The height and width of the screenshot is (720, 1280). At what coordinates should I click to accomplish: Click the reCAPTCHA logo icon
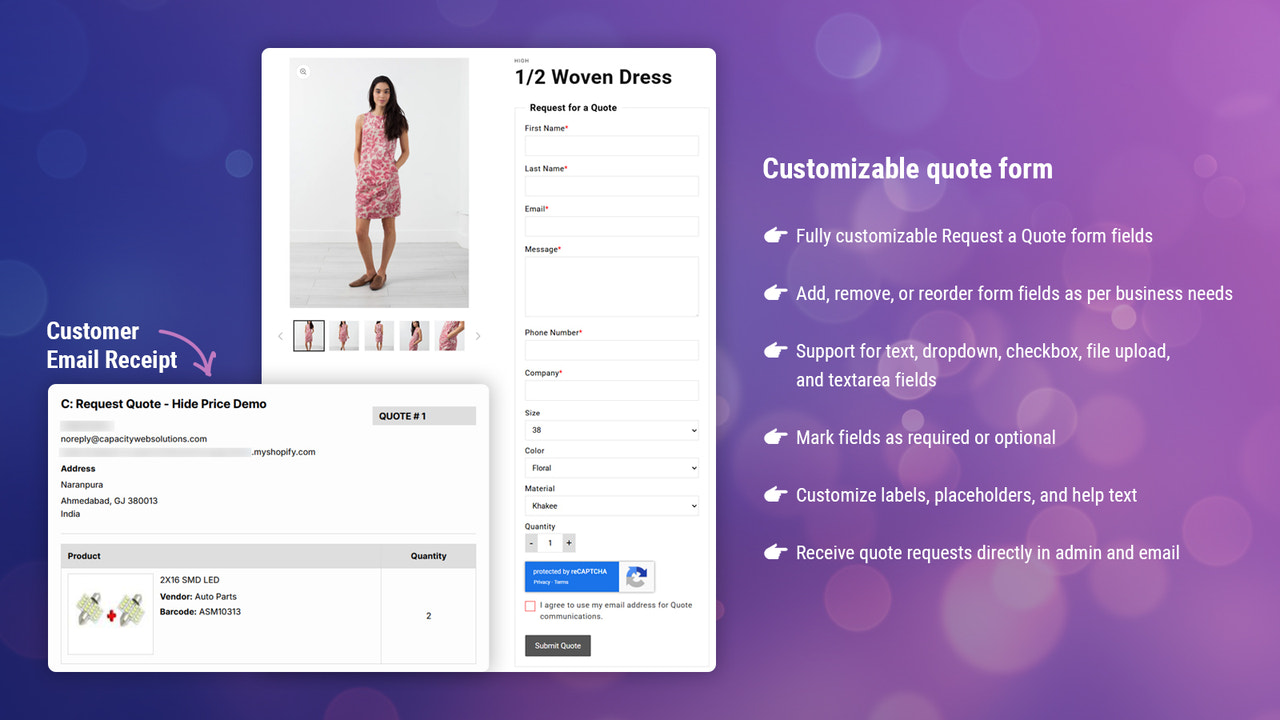click(x=637, y=576)
